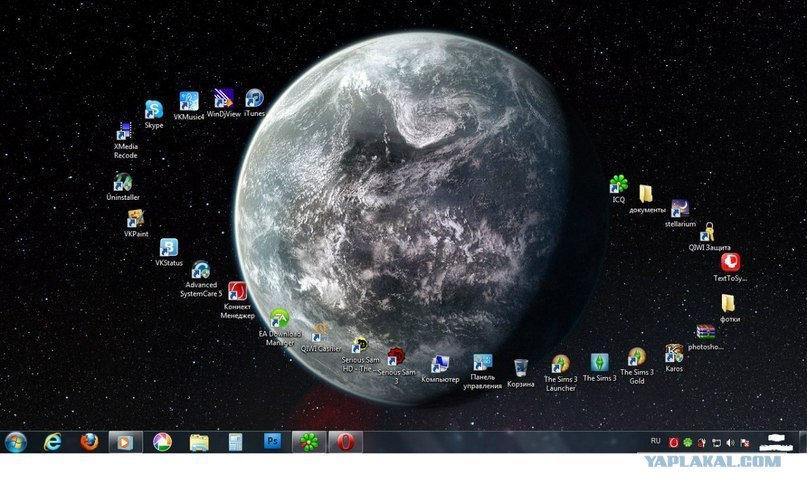
Task: Click the Компьютер desktop icon
Action: click(x=440, y=364)
